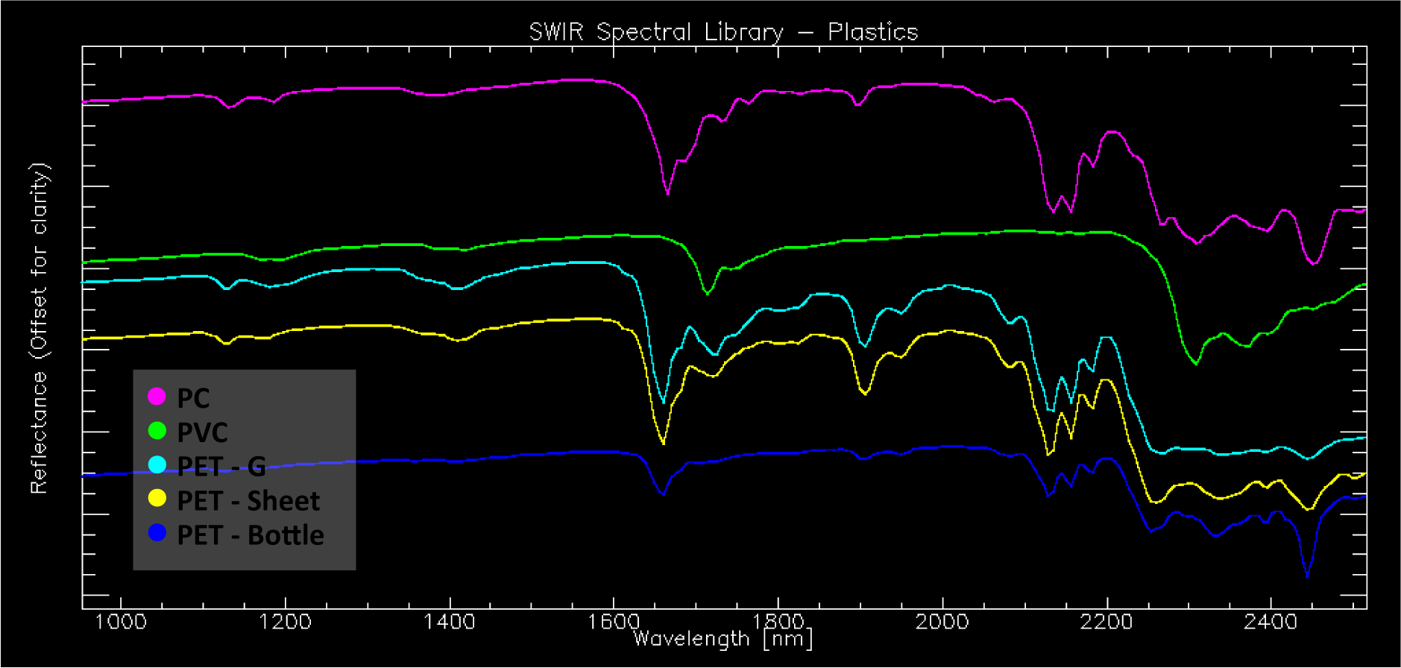Viewport: 1401px width, 668px height.
Task: Click the yellow PET - Sheet legend dot
Action: [157, 500]
